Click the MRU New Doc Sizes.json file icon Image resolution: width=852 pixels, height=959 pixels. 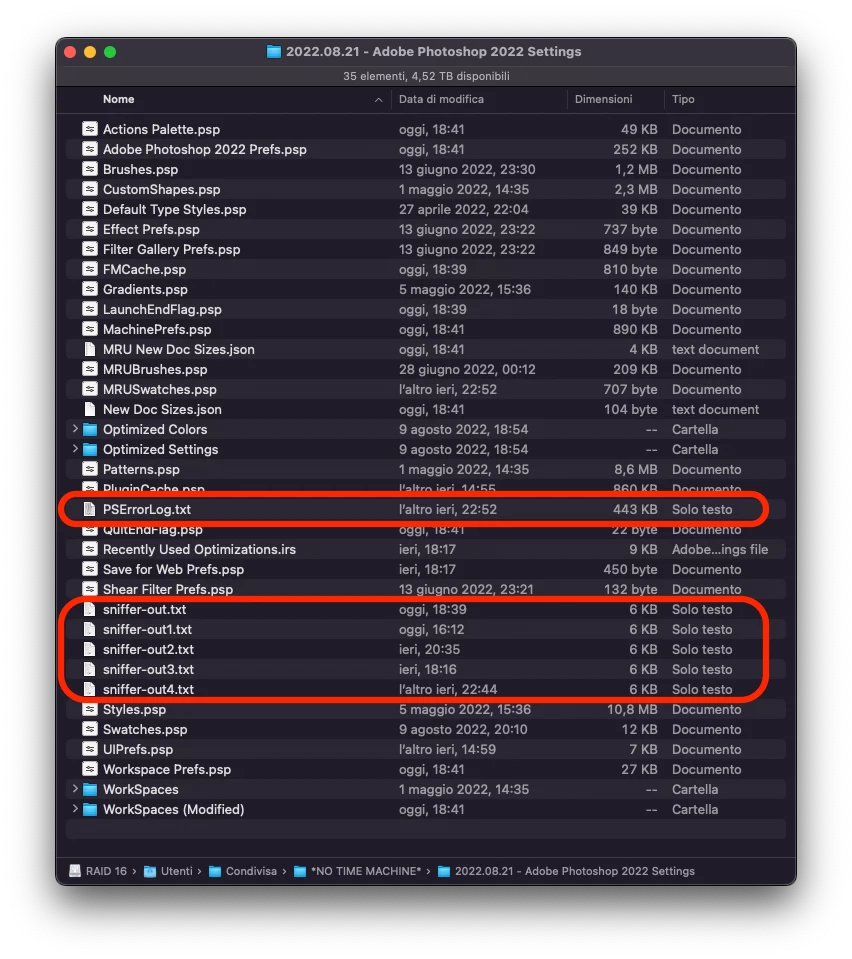tap(90, 349)
